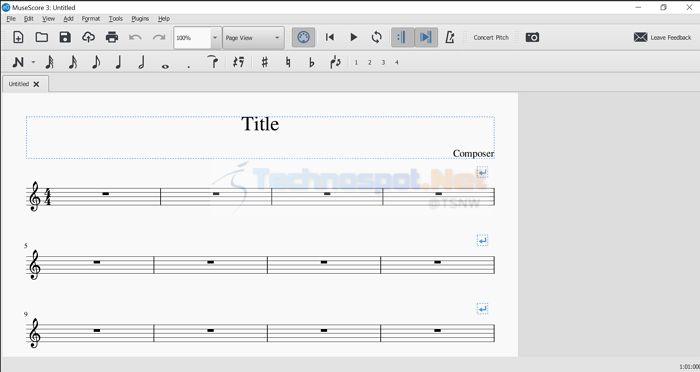Toggle pan score during playback
700x372 pixels.
pos(426,38)
